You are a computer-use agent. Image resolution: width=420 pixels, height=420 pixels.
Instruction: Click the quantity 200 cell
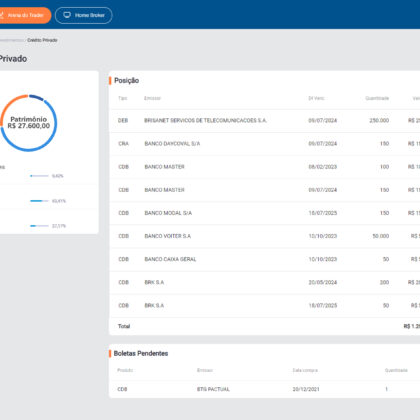[x=384, y=282]
